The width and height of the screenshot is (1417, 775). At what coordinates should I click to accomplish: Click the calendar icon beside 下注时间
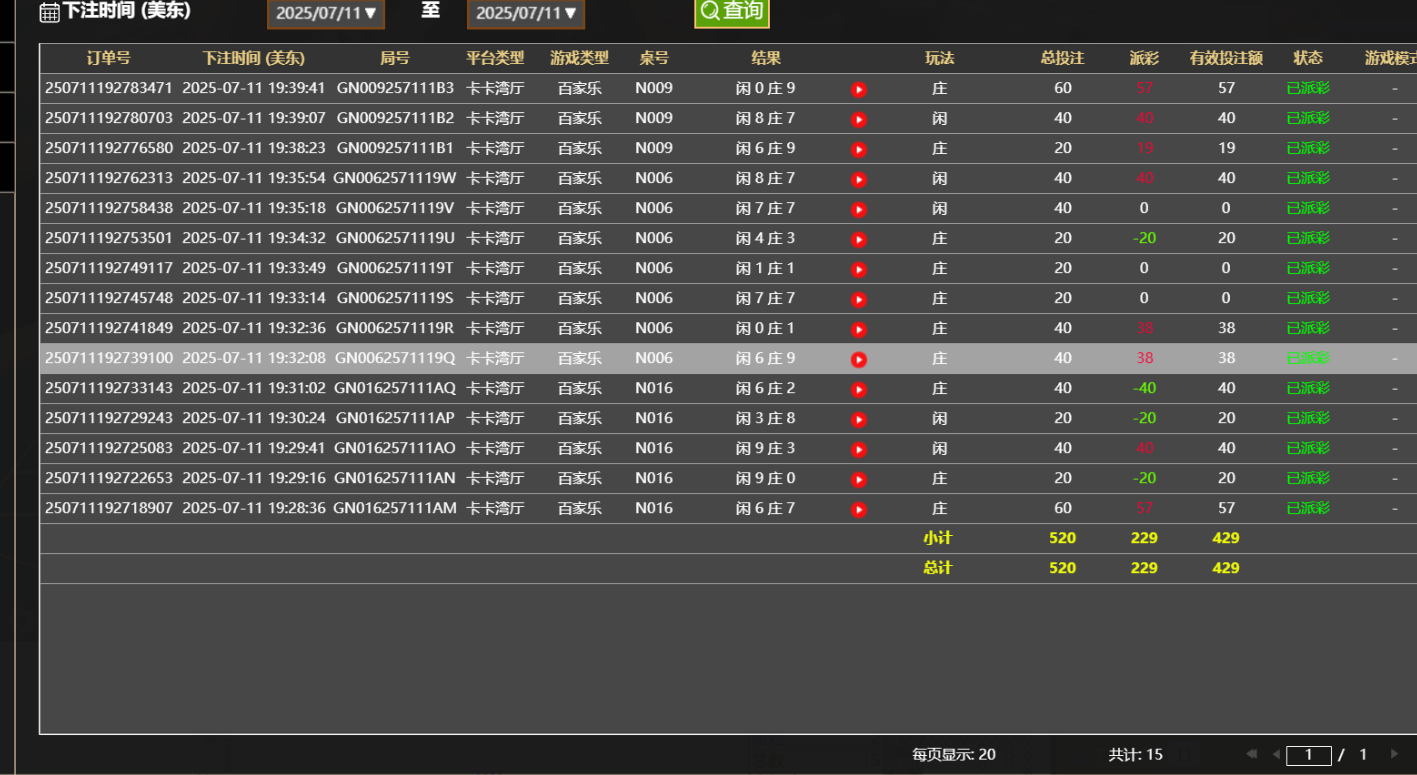coord(49,12)
